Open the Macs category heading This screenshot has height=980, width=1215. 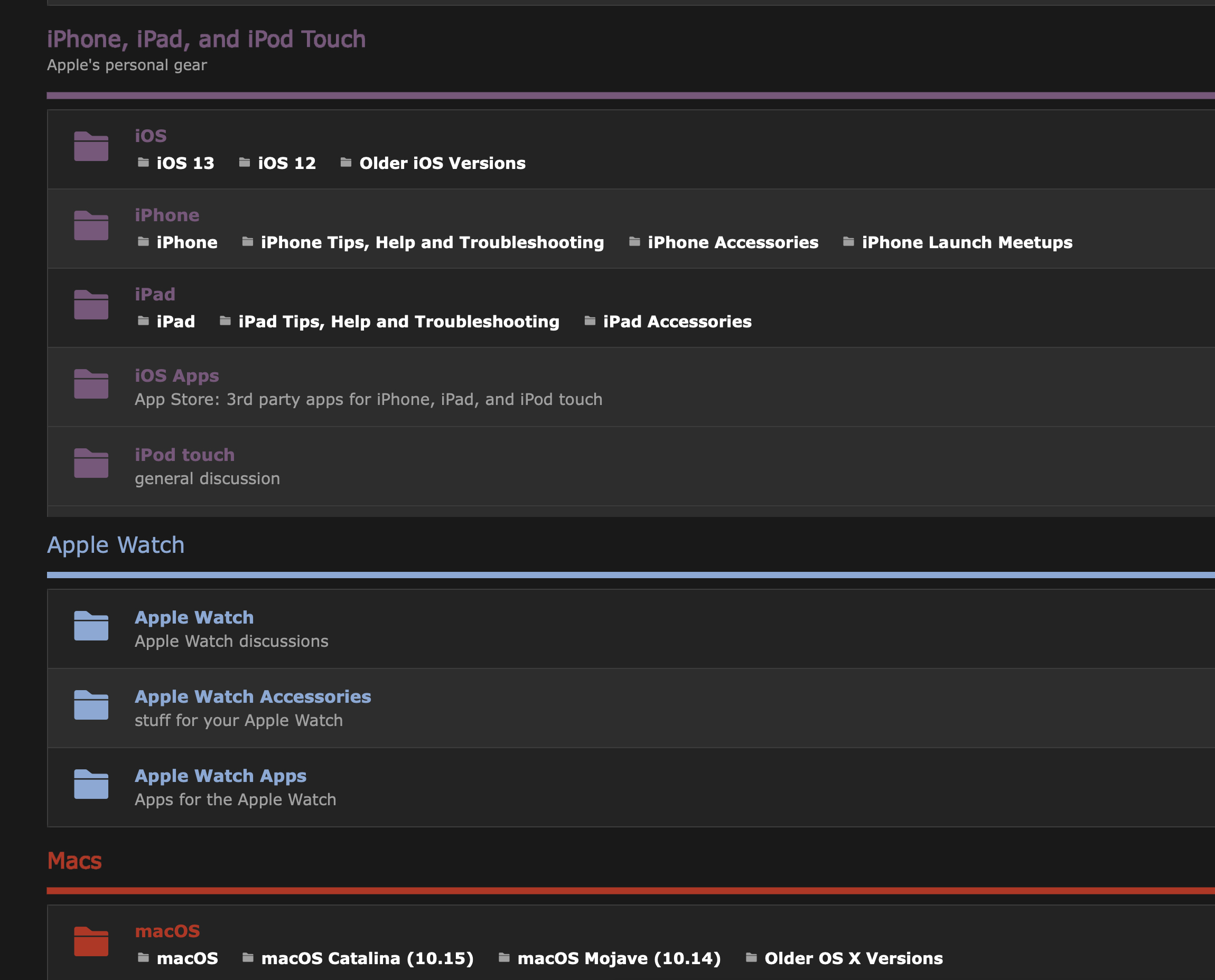[x=74, y=861]
